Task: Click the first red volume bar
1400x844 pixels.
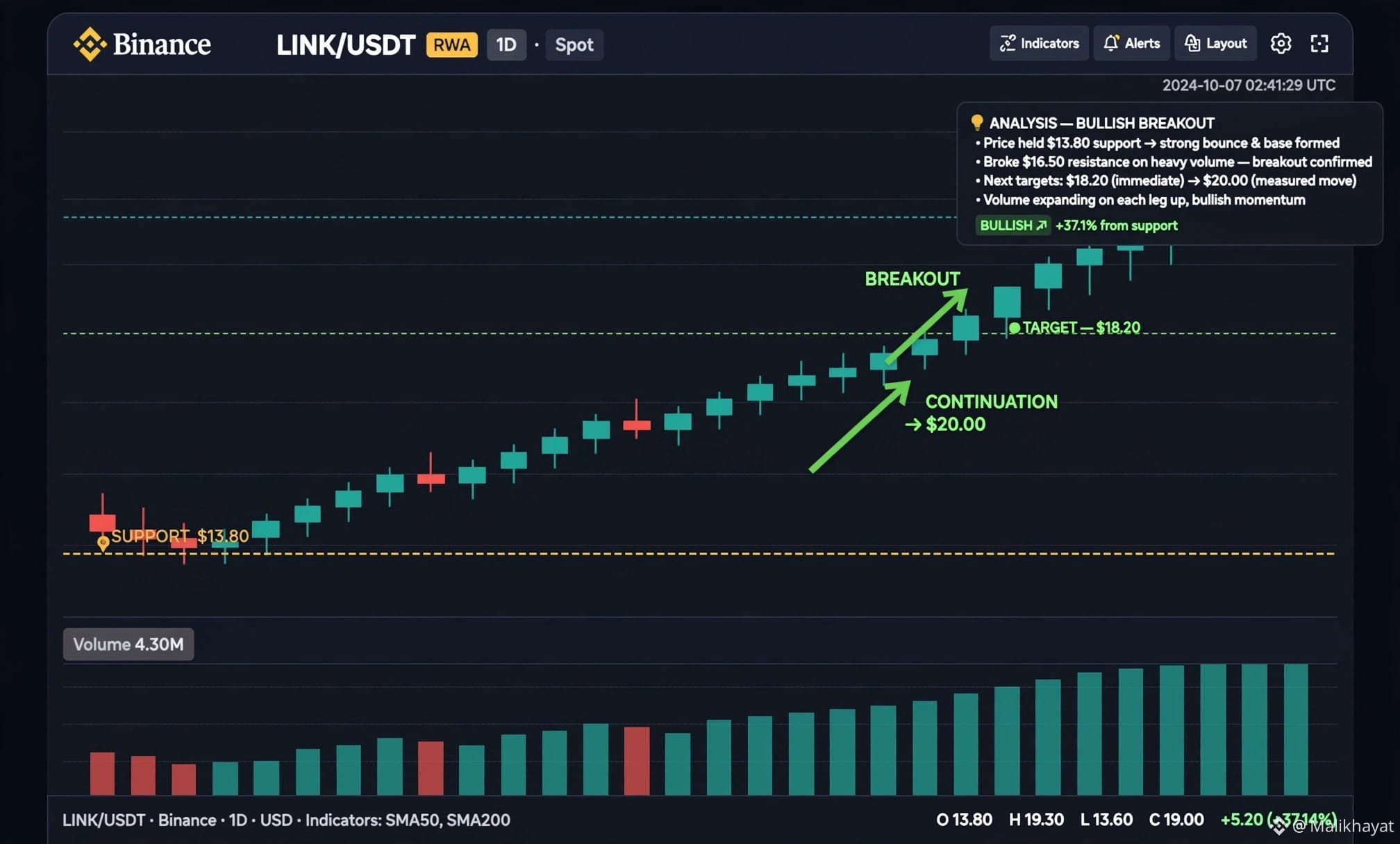Action: click(103, 774)
